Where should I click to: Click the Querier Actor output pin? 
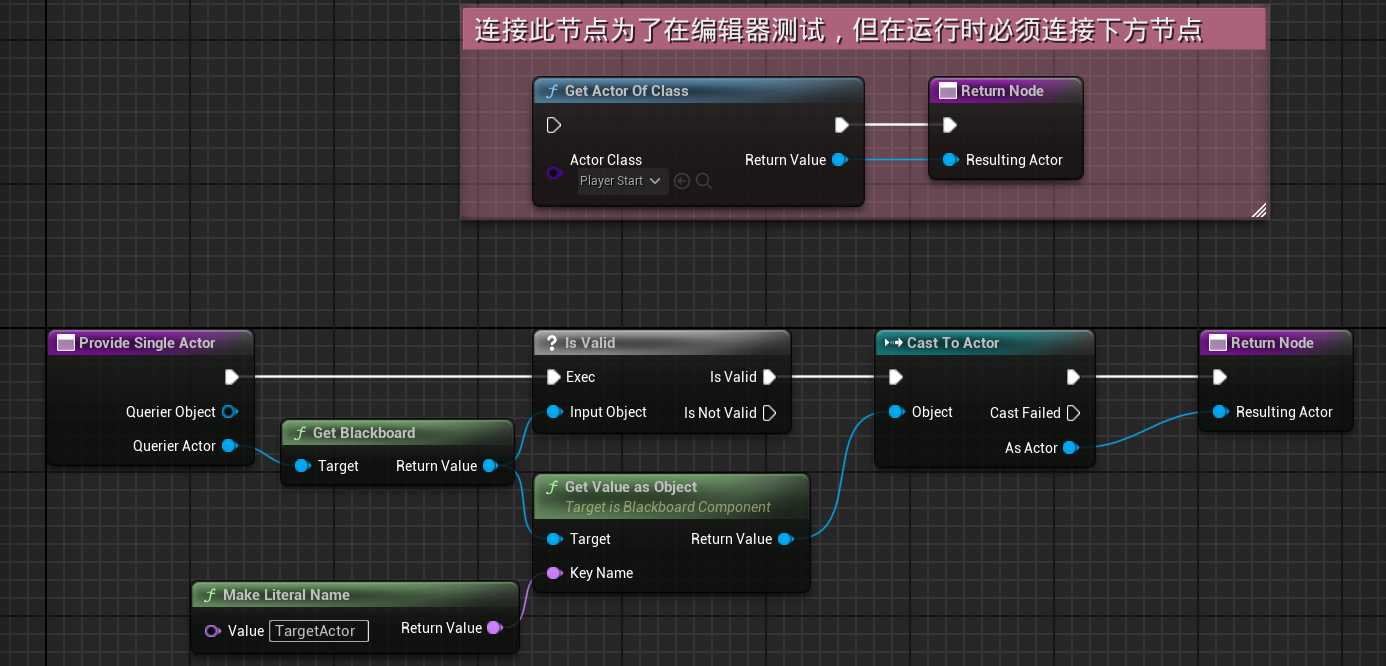[229, 446]
